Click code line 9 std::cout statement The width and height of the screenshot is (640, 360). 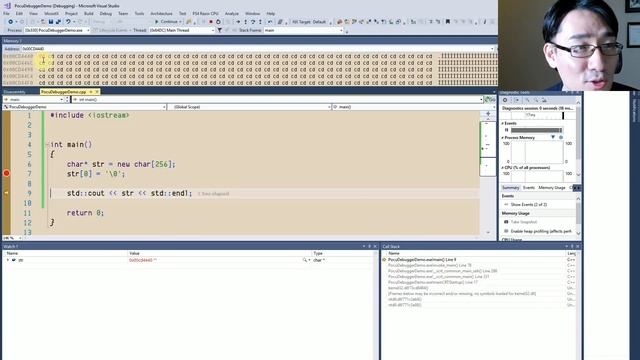tap(129, 193)
